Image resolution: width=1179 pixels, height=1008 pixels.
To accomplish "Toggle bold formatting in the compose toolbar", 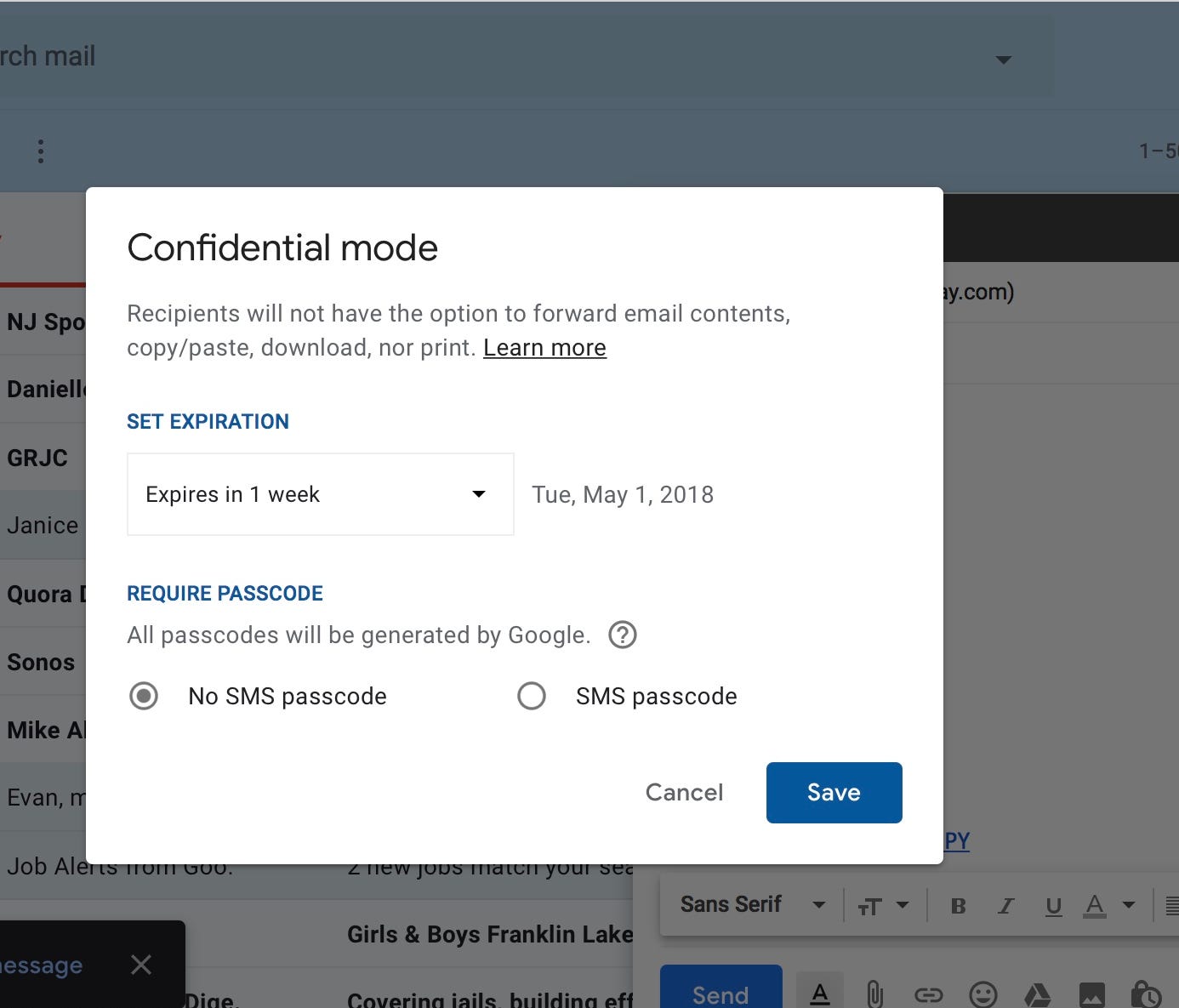I will tap(959, 905).
